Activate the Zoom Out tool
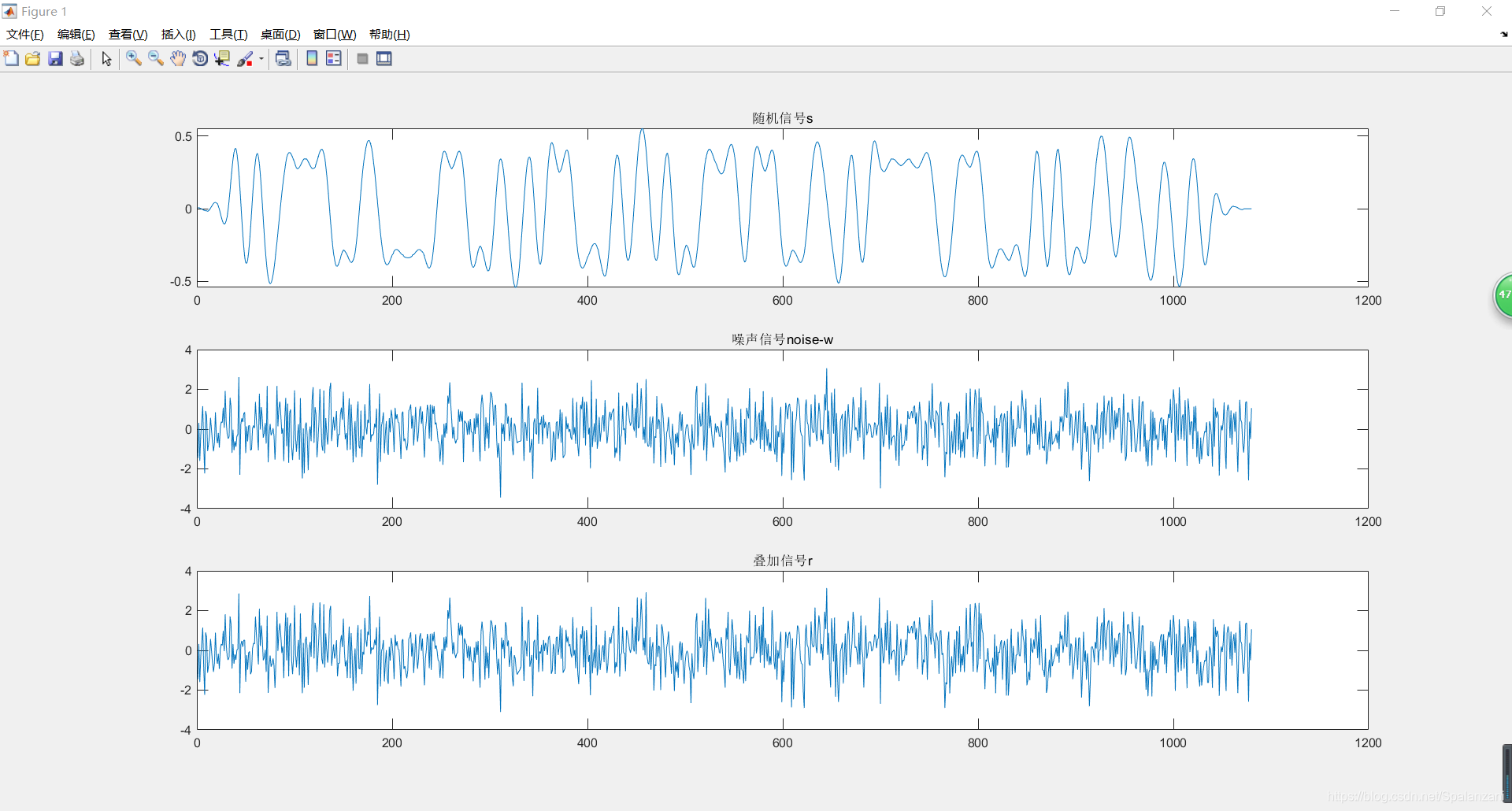The image size is (1512, 811). click(x=156, y=59)
